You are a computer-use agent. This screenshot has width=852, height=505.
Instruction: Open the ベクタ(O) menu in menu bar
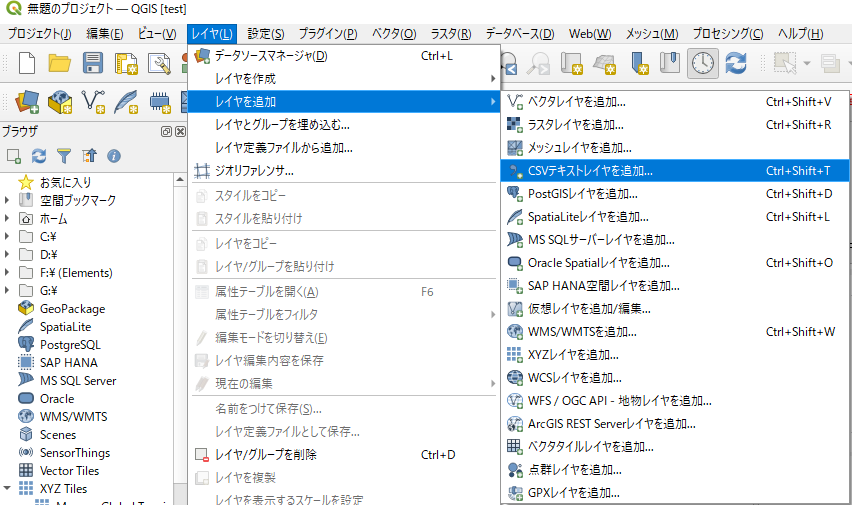[394, 34]
